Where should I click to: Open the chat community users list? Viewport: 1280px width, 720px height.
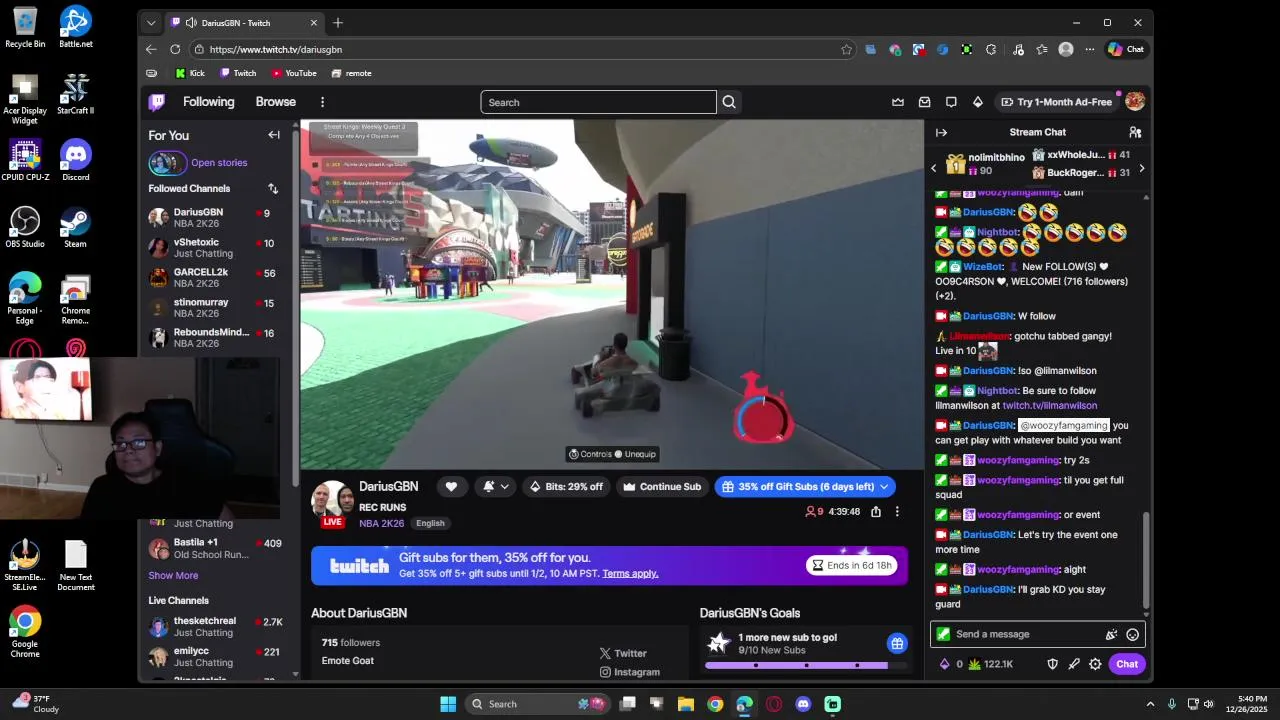pyautogui.click(x=1135, y=132)
